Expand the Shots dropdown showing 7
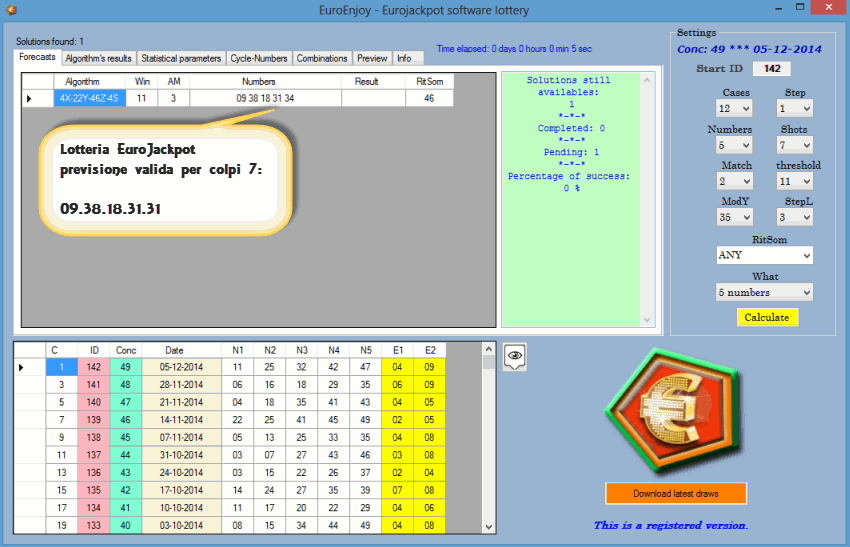 tap(794, 145)
